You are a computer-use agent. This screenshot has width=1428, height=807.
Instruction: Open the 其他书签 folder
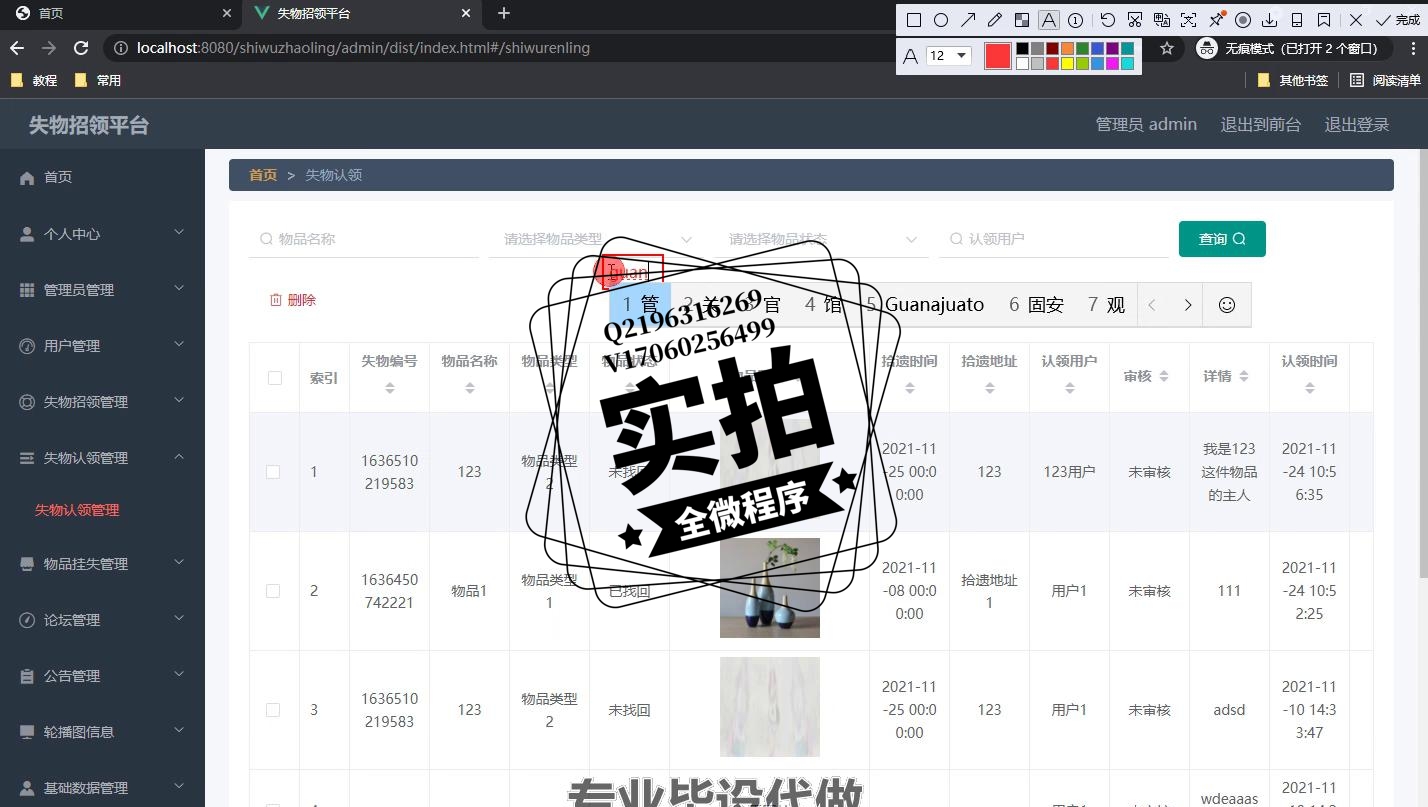(1293, 80)
